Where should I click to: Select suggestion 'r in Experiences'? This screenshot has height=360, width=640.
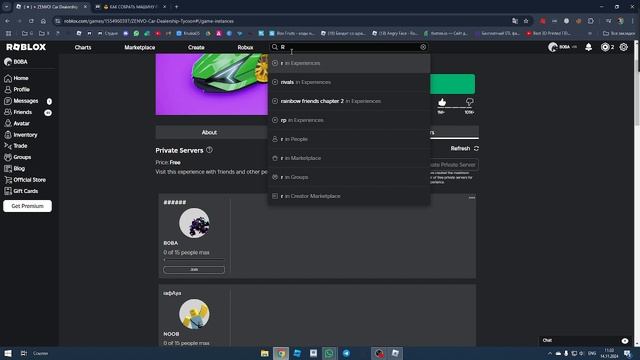tap(349, 63)
